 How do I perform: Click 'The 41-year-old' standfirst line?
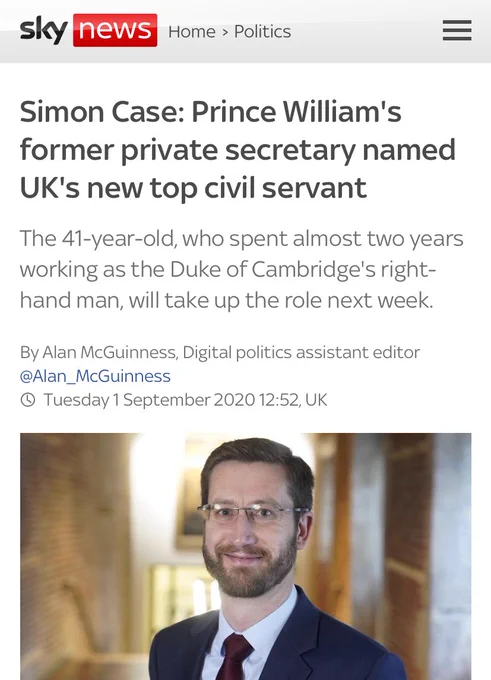[97, 239]
